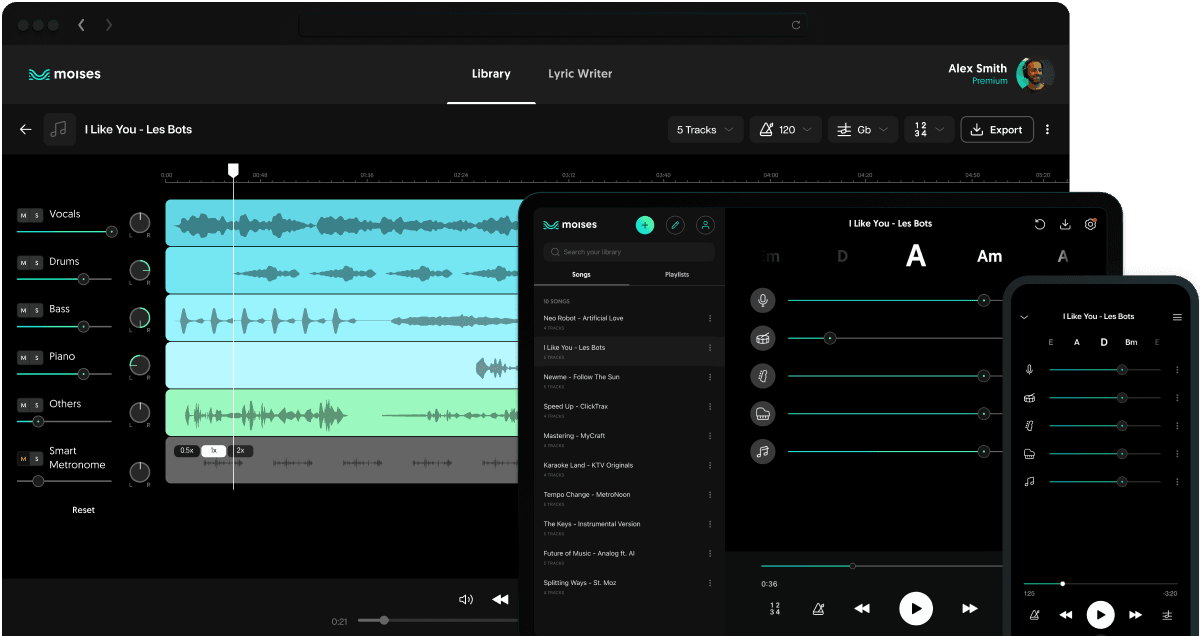This screenshot has height=636, width=1200.
Task: Click the Export button
Action: pyautogui.click(x=996, y=130)
